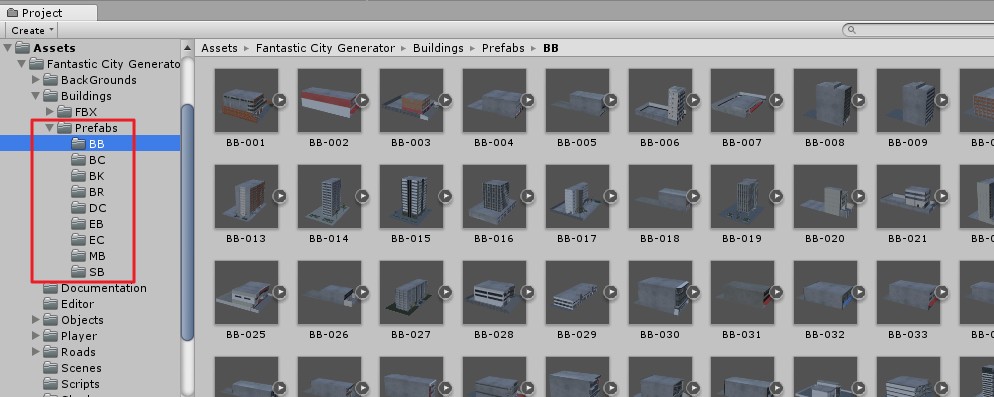Expand BB-027 prefab with its arrow button
Screen dimensions: 994x397
point(446,292)
